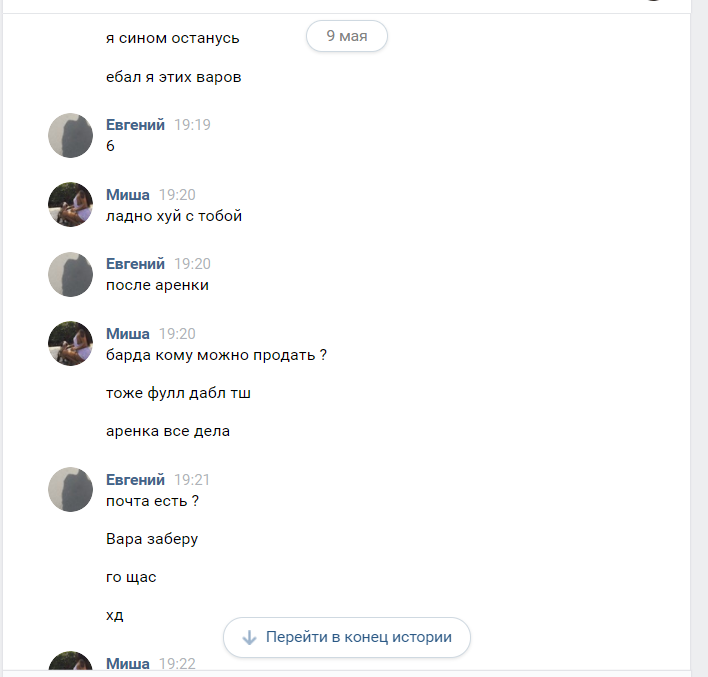Click Миша name at 19:22
The height and width of the screenshot is (677, 708).
pyautogui.click(x=128, y=663)
